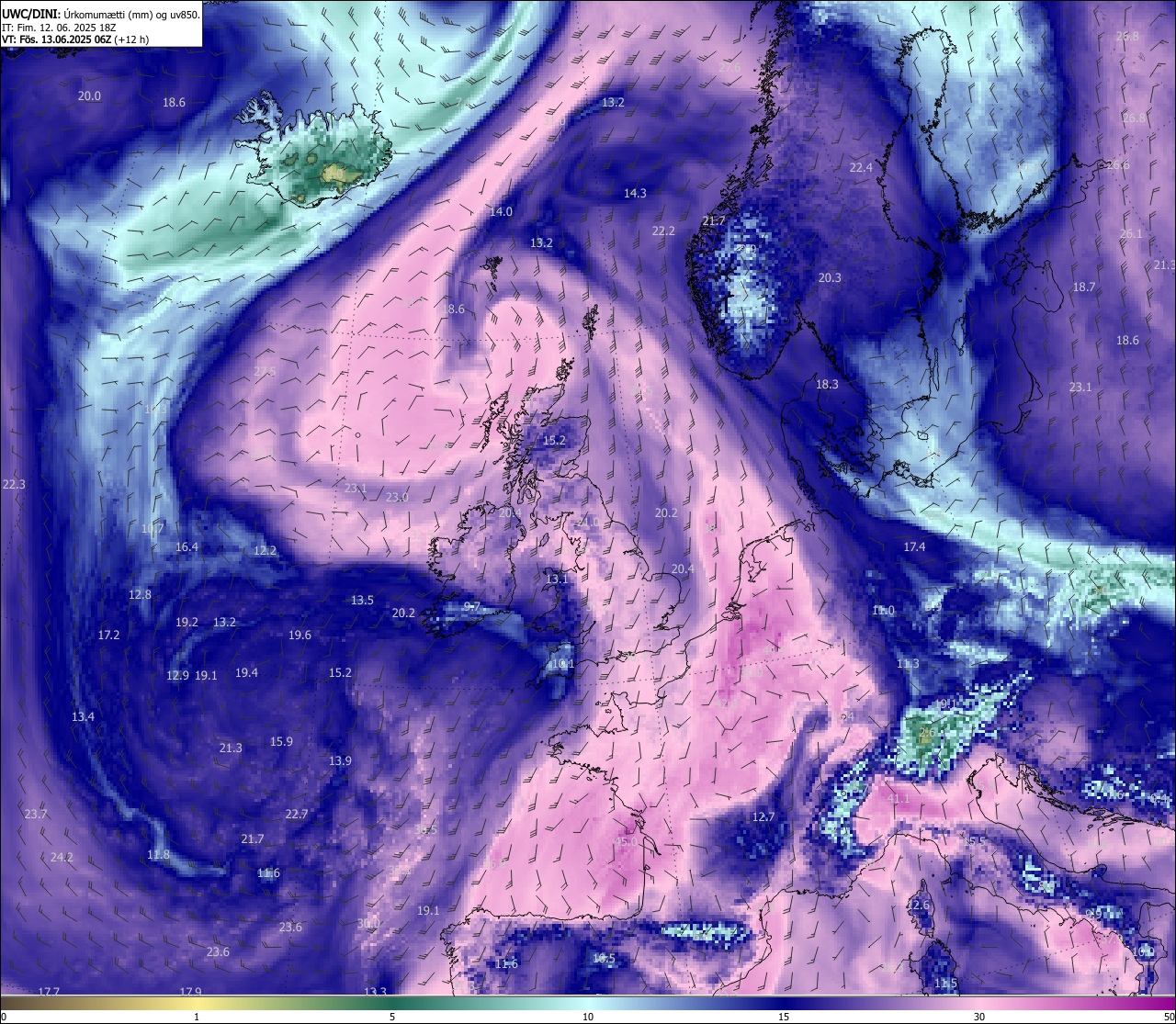Click the 17.2 value on the map
Screen dimensions: 1176x1024
tap(108, 636)
